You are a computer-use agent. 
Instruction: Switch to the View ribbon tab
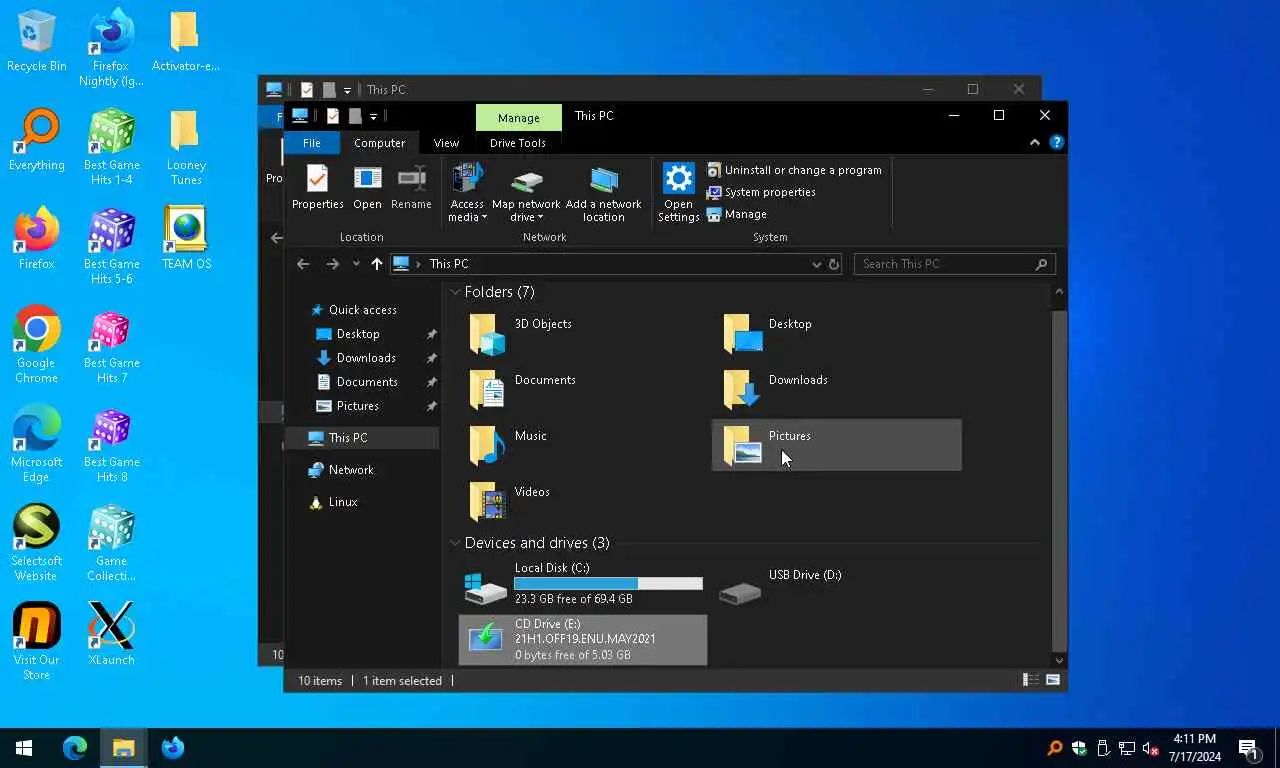click(x=446, y=143)
